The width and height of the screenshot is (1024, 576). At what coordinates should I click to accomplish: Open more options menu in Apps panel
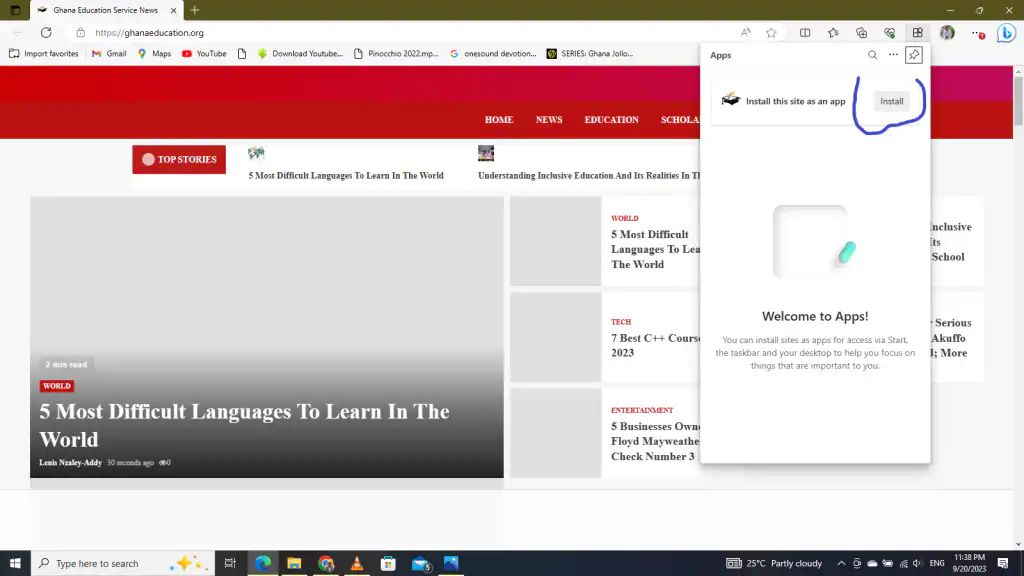pyautogui.click(x=893, y=55)
